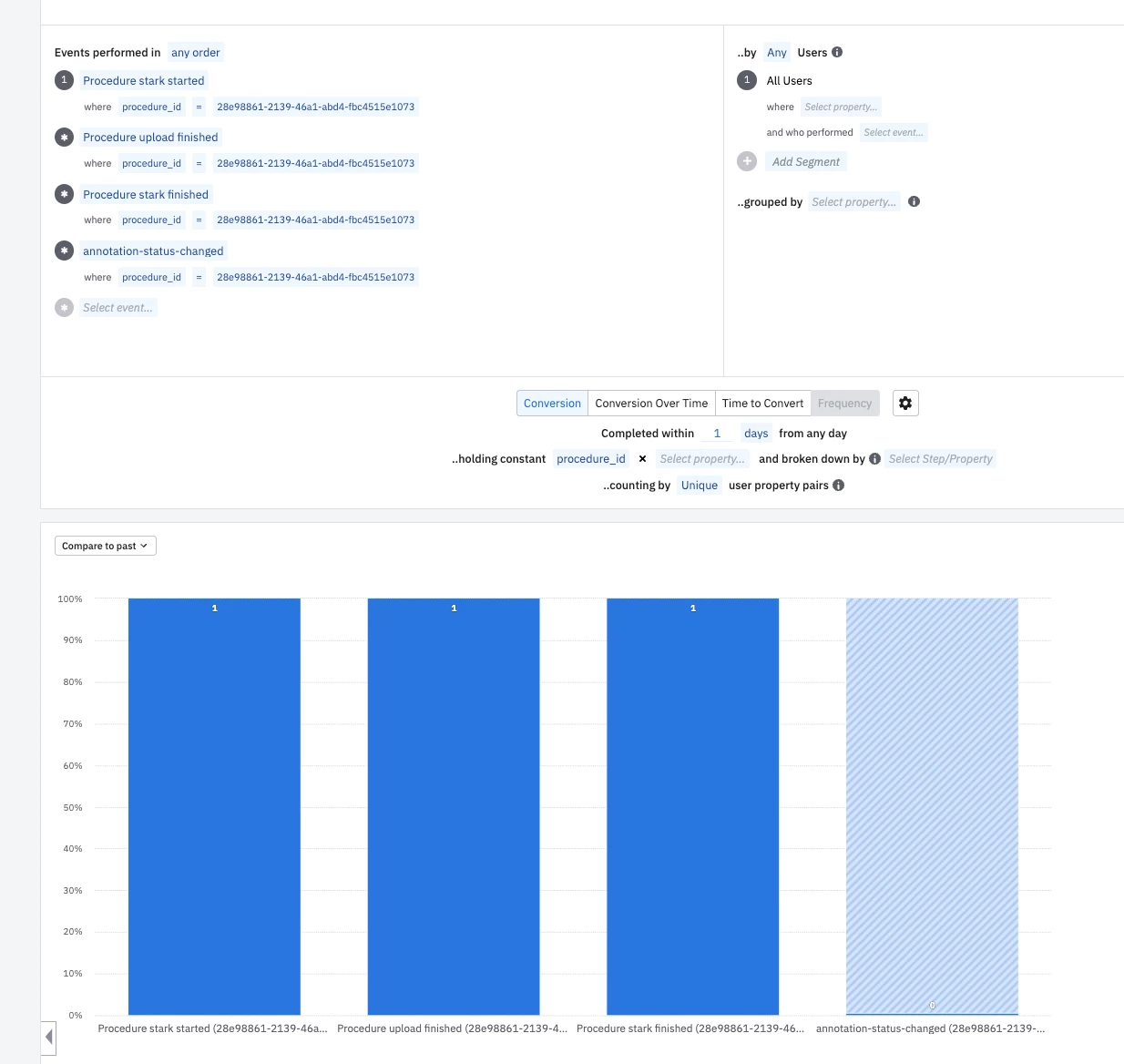Screen dimensions: 1124x1064
Task: Open the chart settings gear icon
Action: coord(905,404)
